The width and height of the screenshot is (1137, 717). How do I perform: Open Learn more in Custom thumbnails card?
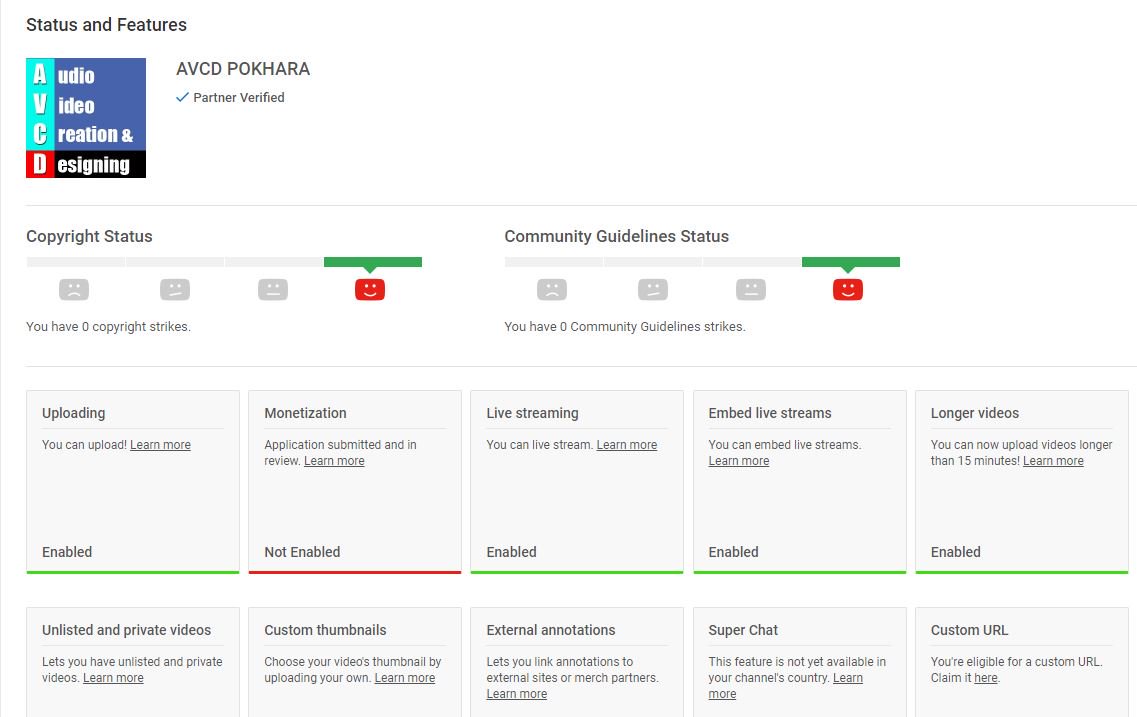[405, 678]
